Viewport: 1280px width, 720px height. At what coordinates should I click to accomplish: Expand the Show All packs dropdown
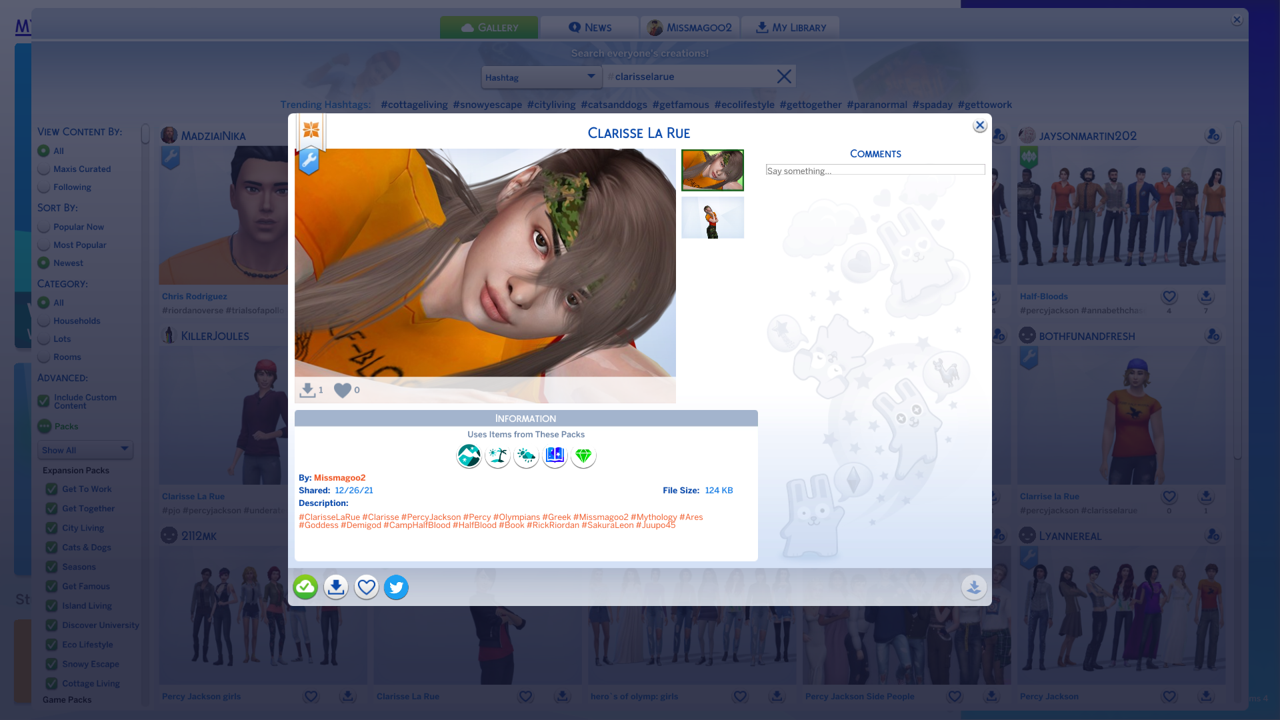pyautogui.click(x=85, y=450)
